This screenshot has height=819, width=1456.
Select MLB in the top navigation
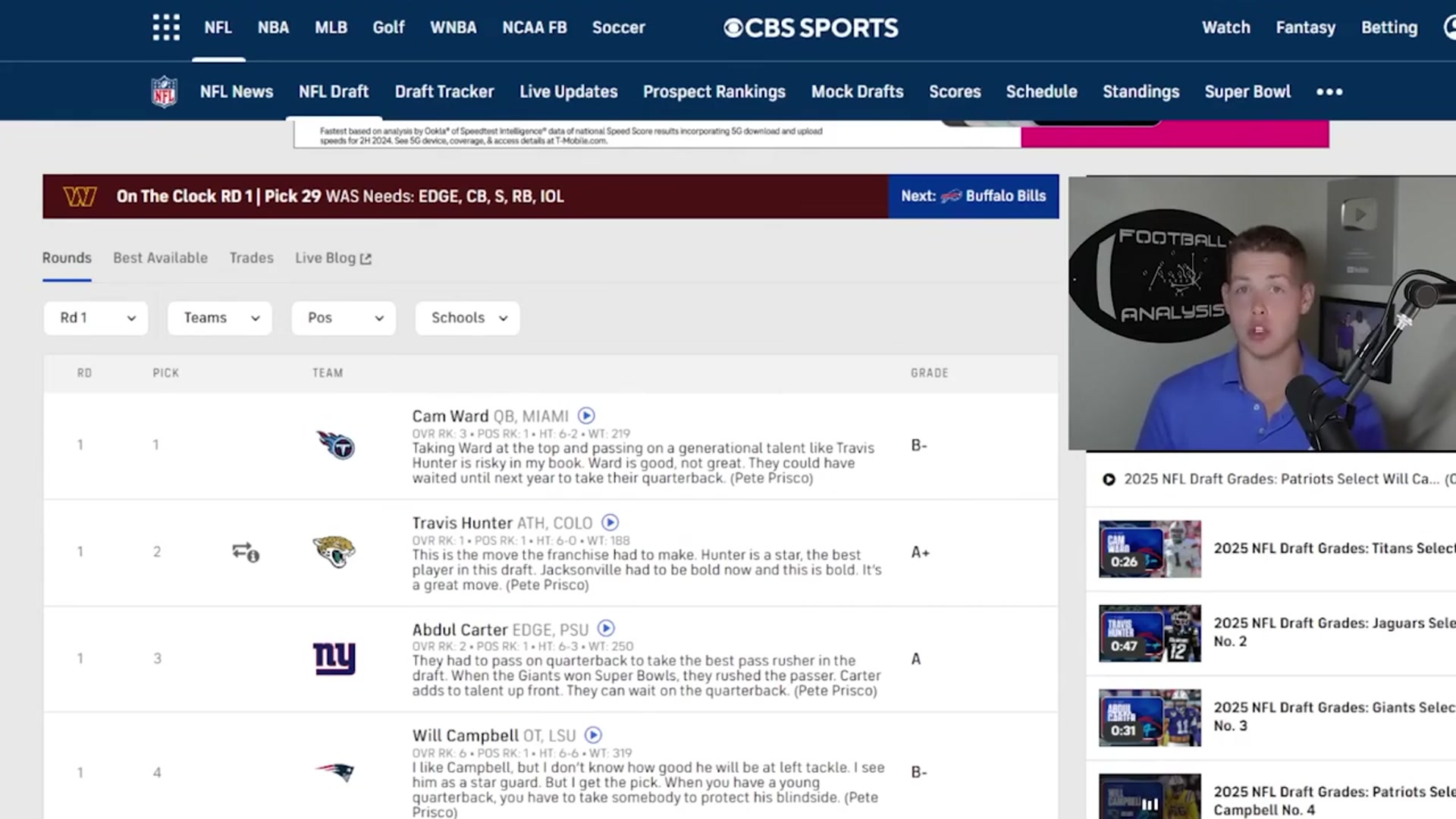click(331, 27)
